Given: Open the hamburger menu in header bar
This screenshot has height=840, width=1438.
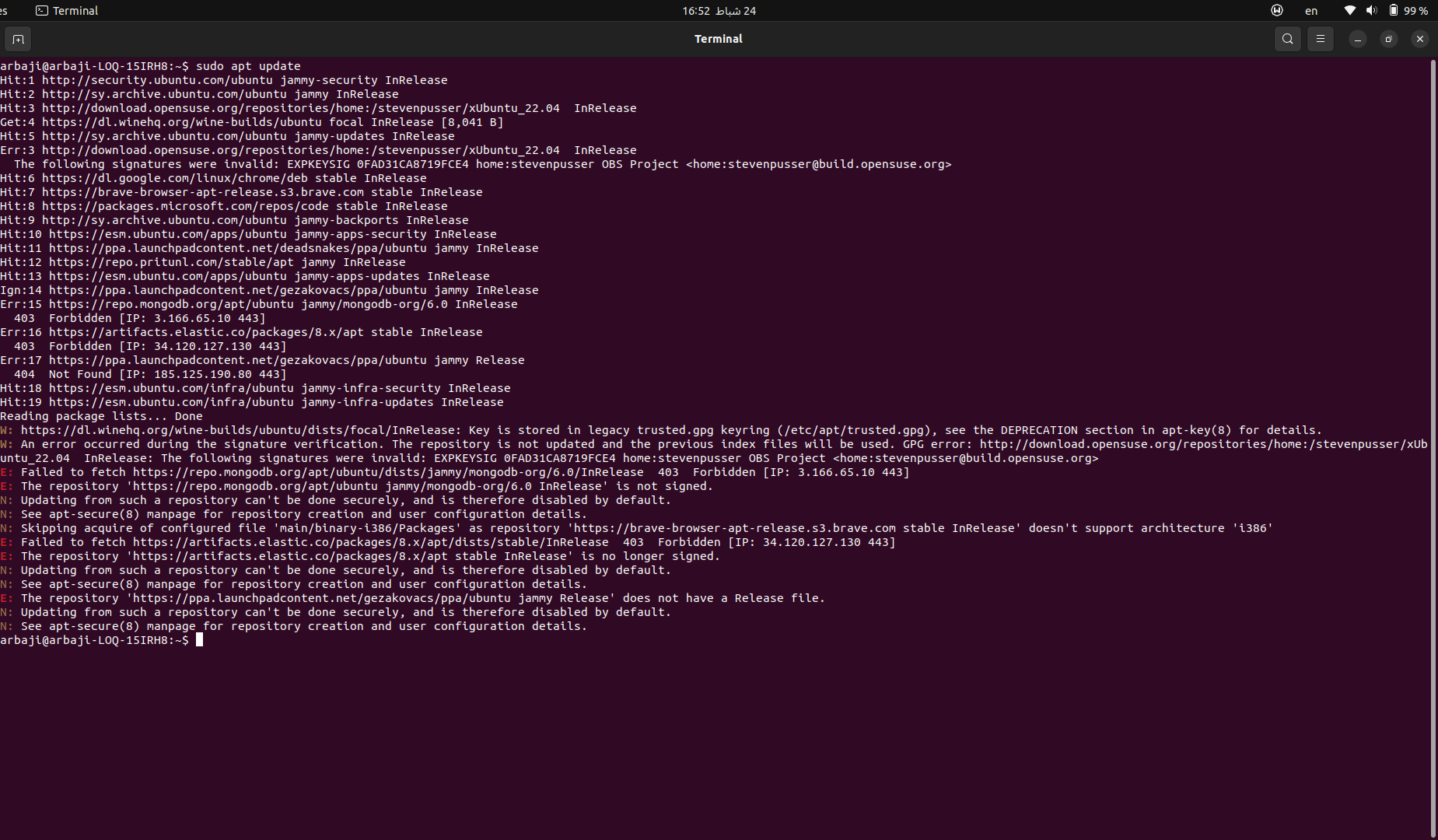Looking at the screenshot, I should coord(1321,39).
